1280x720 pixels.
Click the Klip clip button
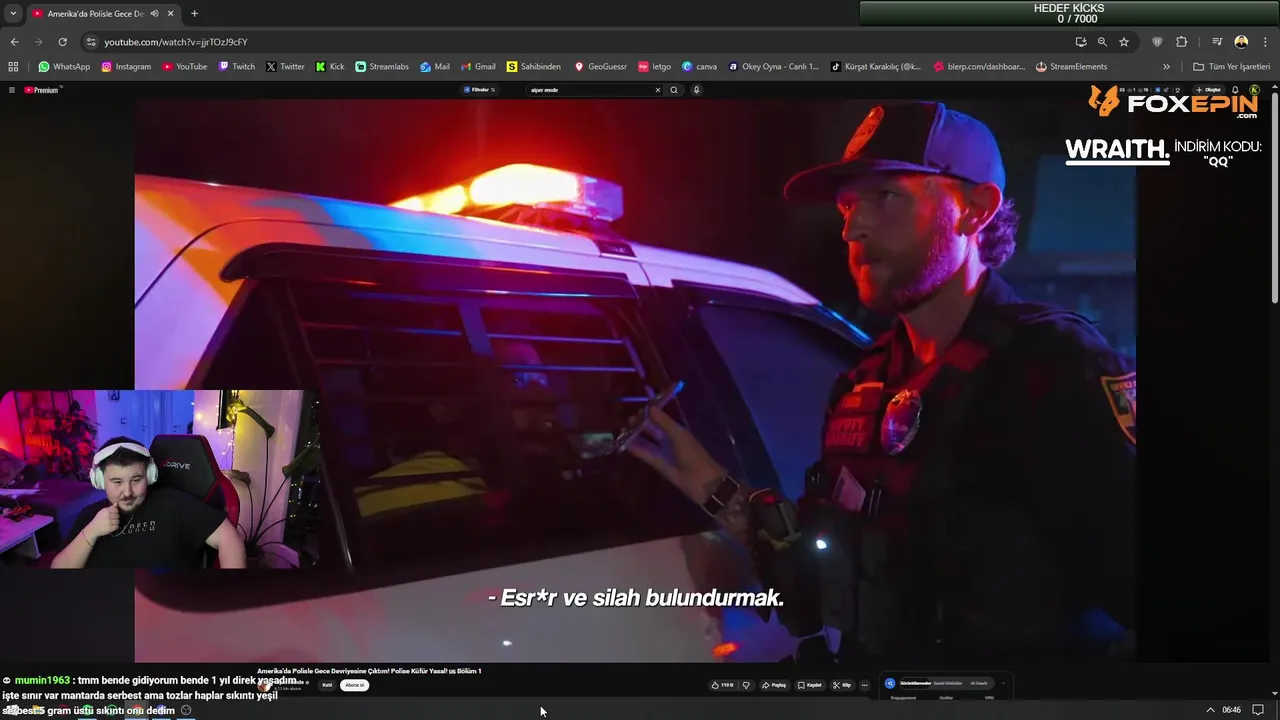(x=842, y=685)
